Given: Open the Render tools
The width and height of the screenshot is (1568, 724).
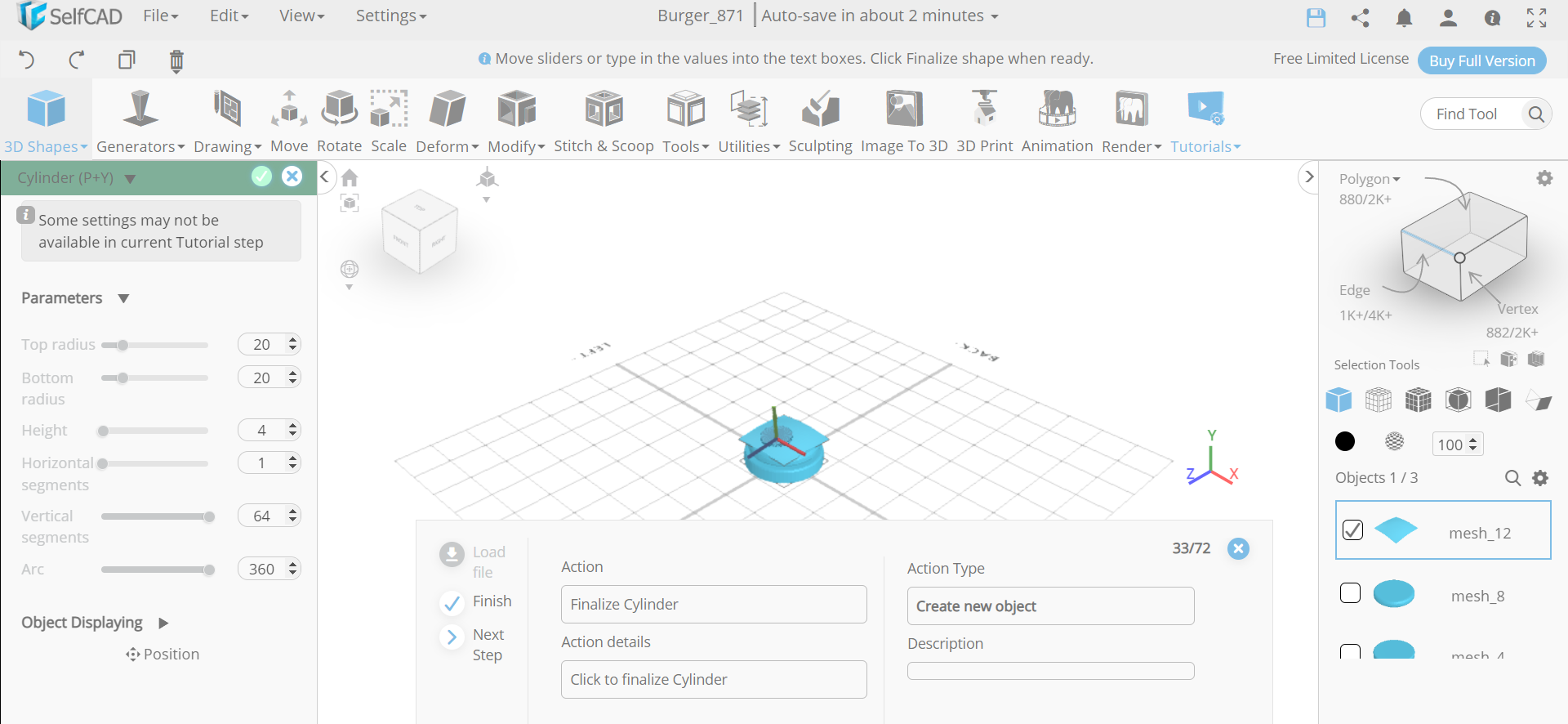Looking at the screenshot, I should [x=1131, y=121].
